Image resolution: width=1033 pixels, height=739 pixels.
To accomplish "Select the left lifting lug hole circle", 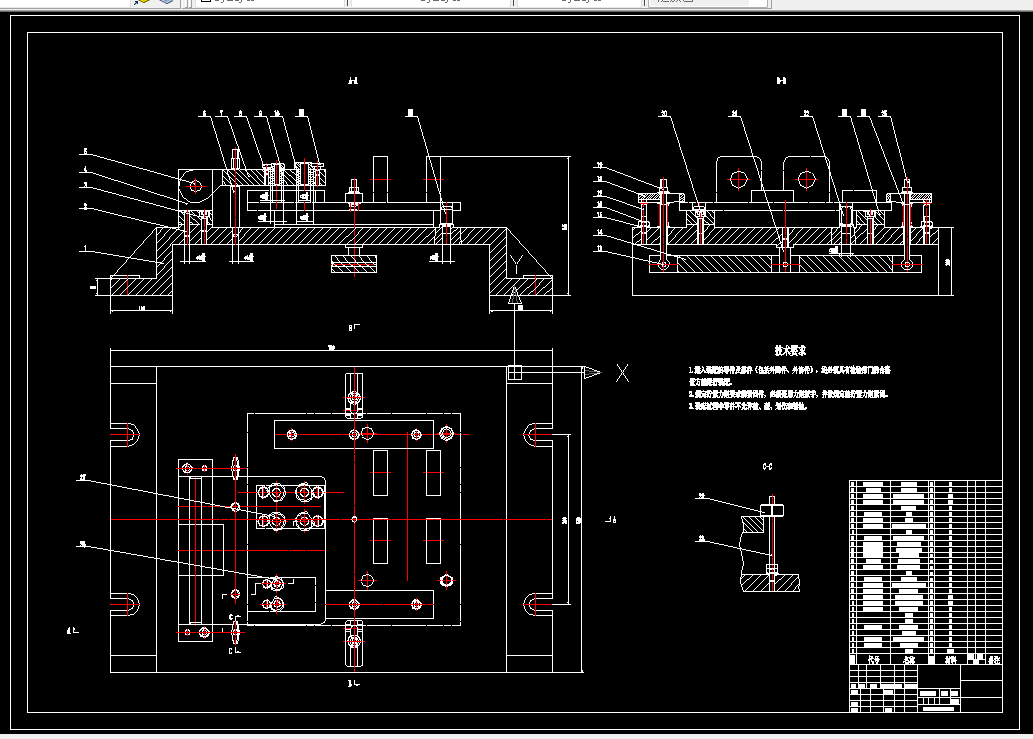I will click(x=739, y=179).
